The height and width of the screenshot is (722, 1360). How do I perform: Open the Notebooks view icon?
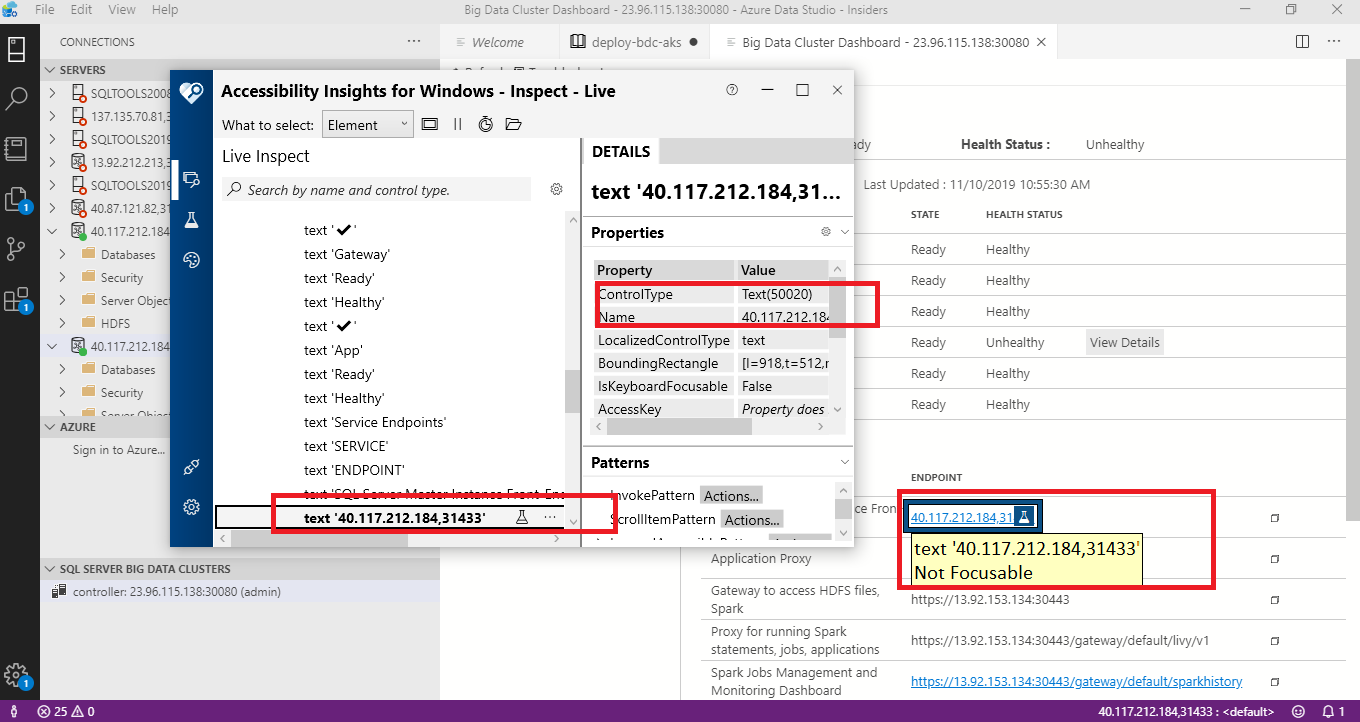click(16, 148)
